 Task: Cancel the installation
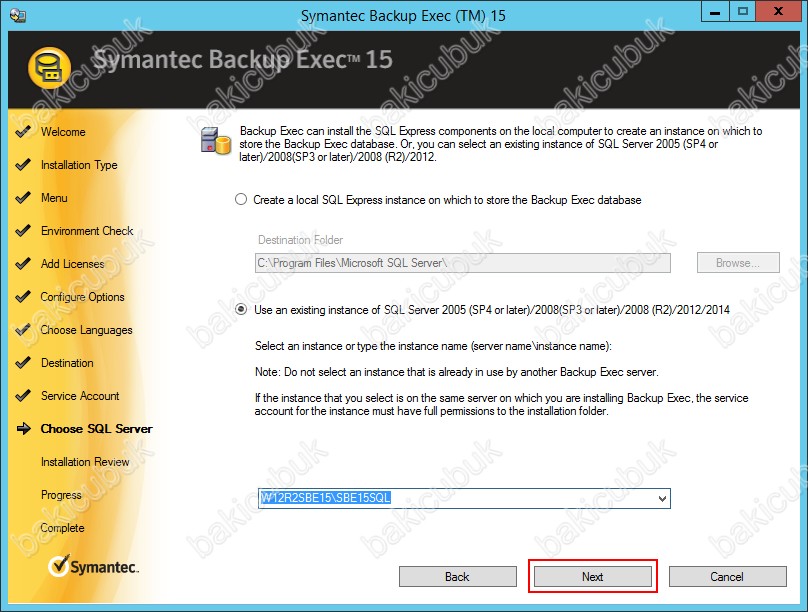tap(728, 576)
